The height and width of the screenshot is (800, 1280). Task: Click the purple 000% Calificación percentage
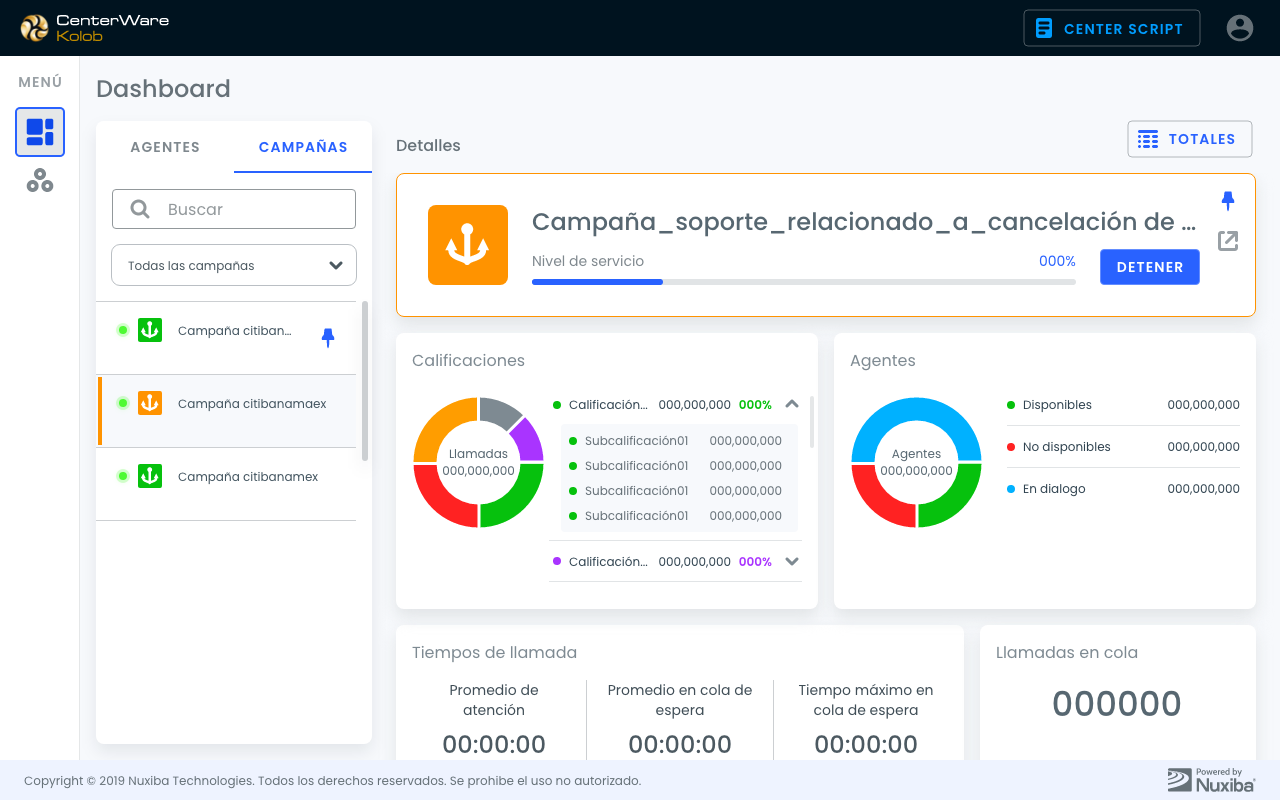tap(755, 562)
